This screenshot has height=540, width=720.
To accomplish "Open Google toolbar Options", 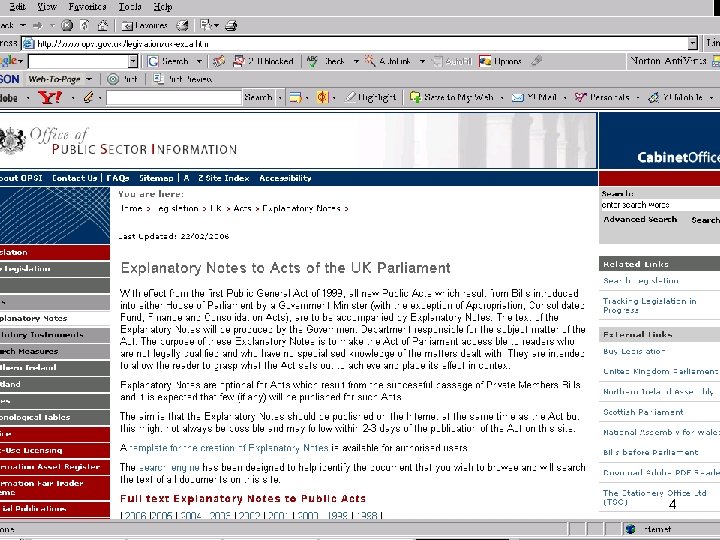I will [500, 61].
